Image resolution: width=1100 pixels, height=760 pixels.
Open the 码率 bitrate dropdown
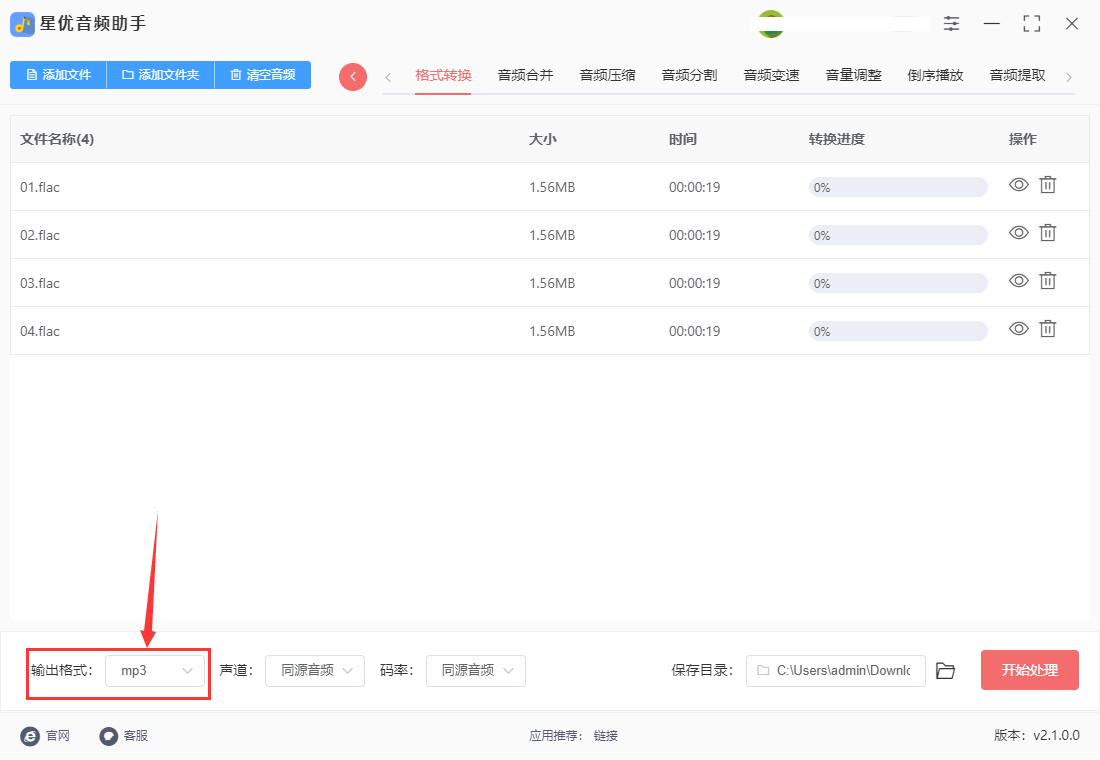coord(476,671)
